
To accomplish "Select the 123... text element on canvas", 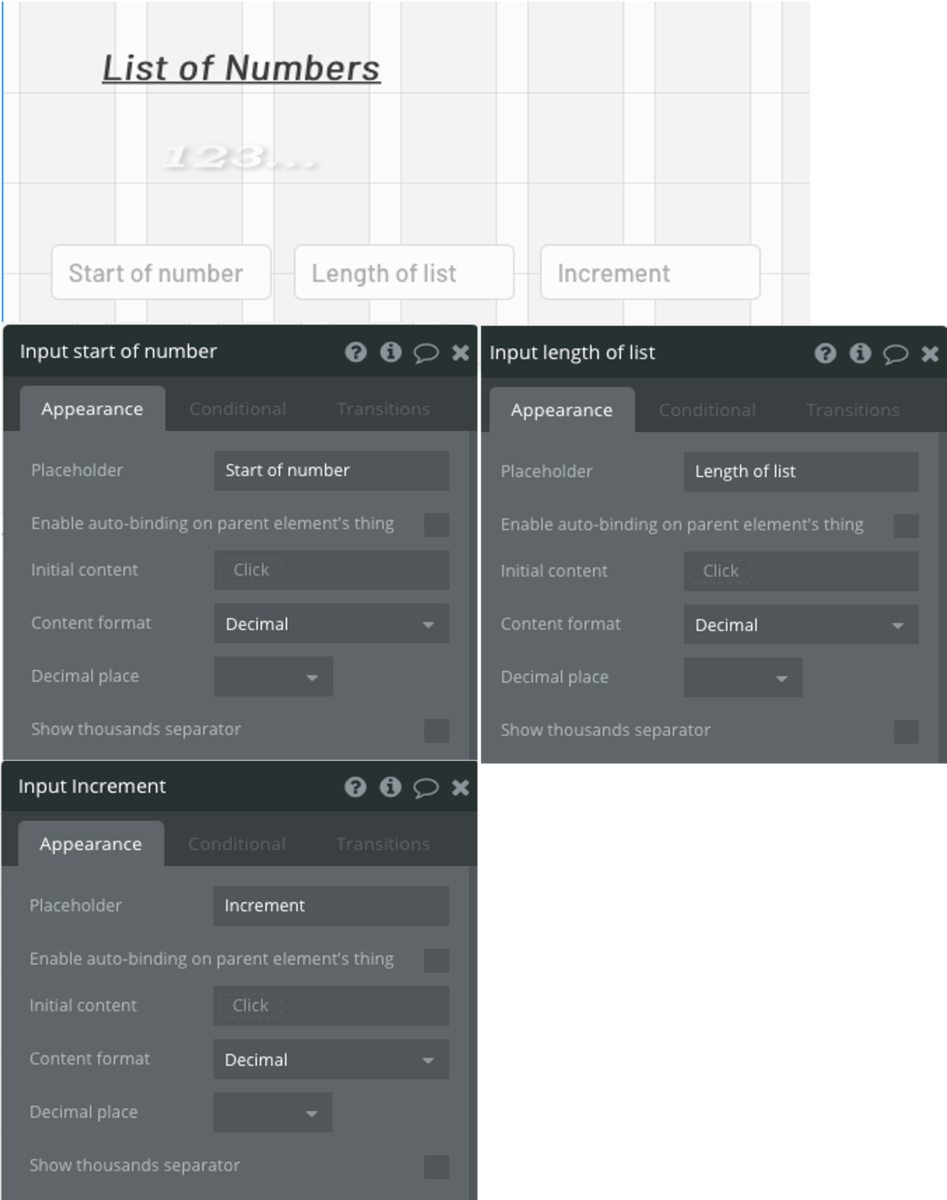I will [240, 157].
